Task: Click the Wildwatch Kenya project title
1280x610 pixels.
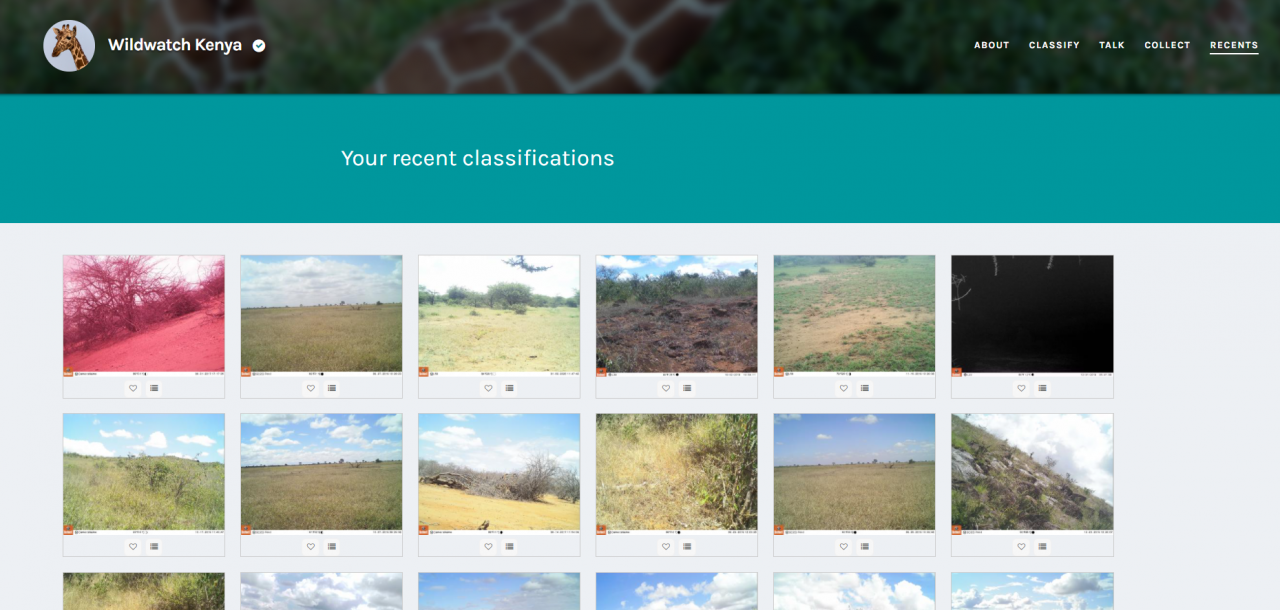Action: click(x=175, y=45)
